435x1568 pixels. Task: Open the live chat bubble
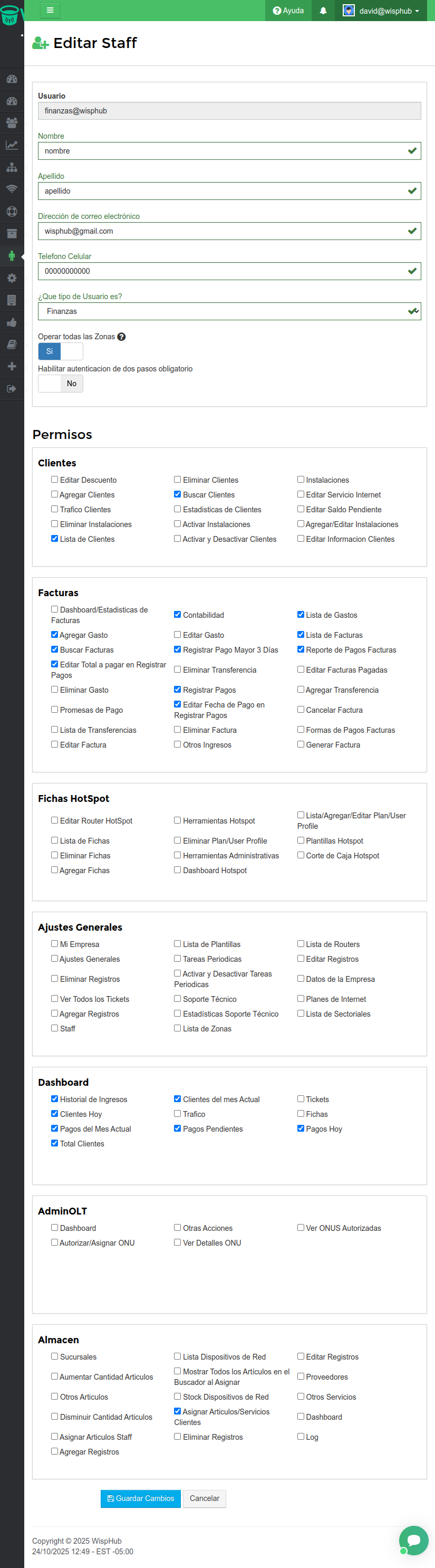[x=414, y=1540]
